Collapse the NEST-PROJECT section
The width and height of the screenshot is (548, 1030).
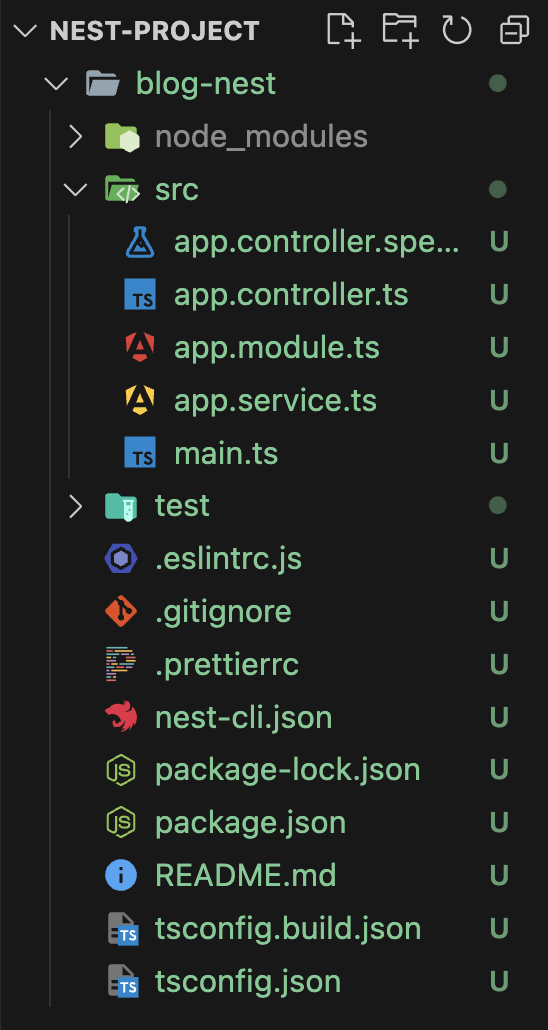[24, 30]
